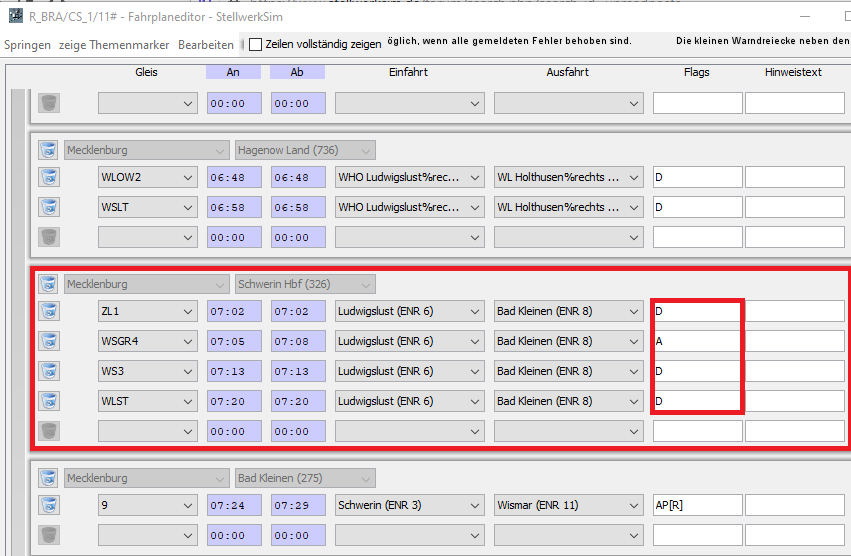The image size is (851, 556).
Task: Minimize the Fahrplaneditor window
Action: tap(805, 16)
